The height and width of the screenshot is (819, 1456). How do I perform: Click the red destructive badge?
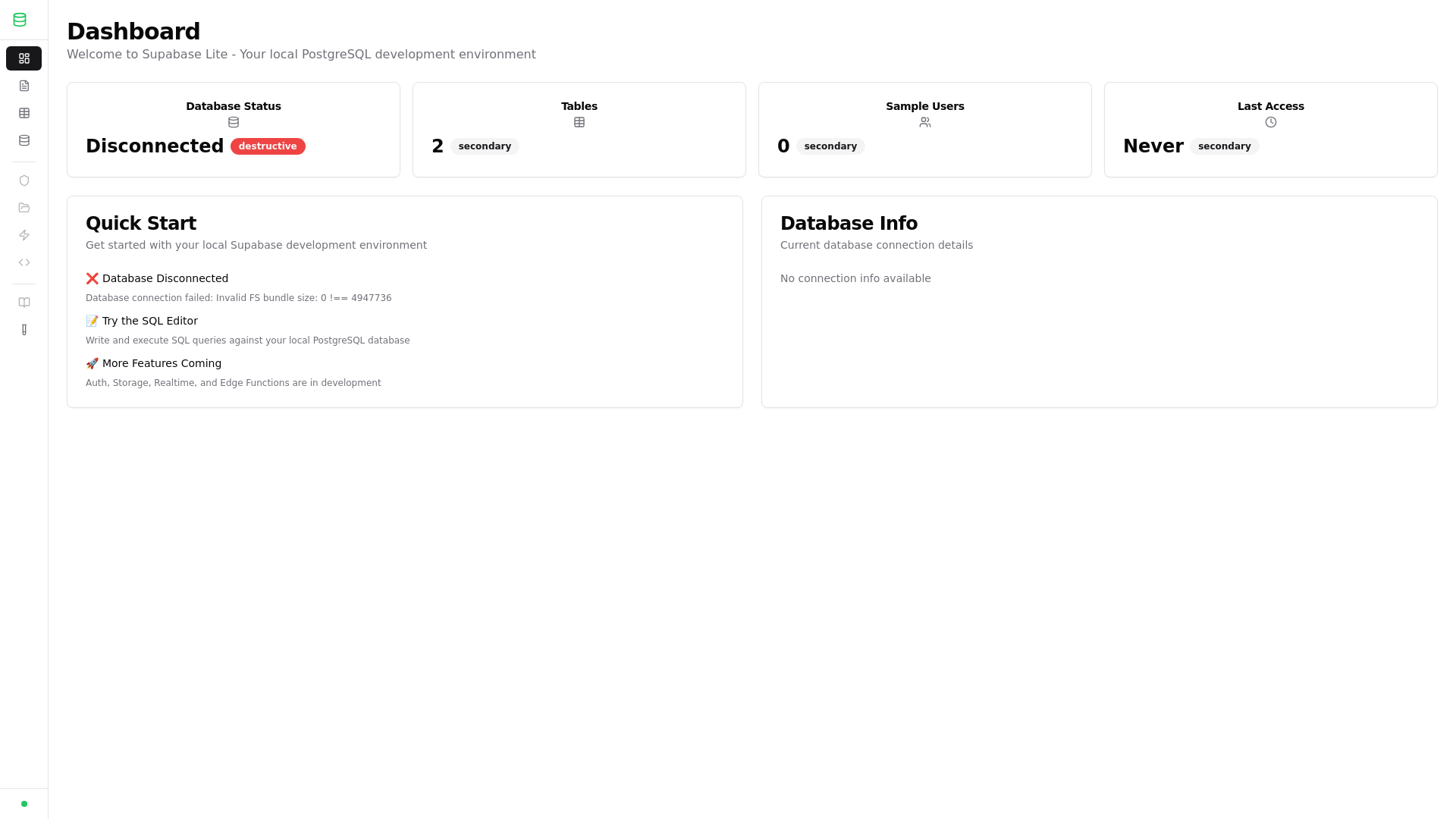tap(268, 146)
